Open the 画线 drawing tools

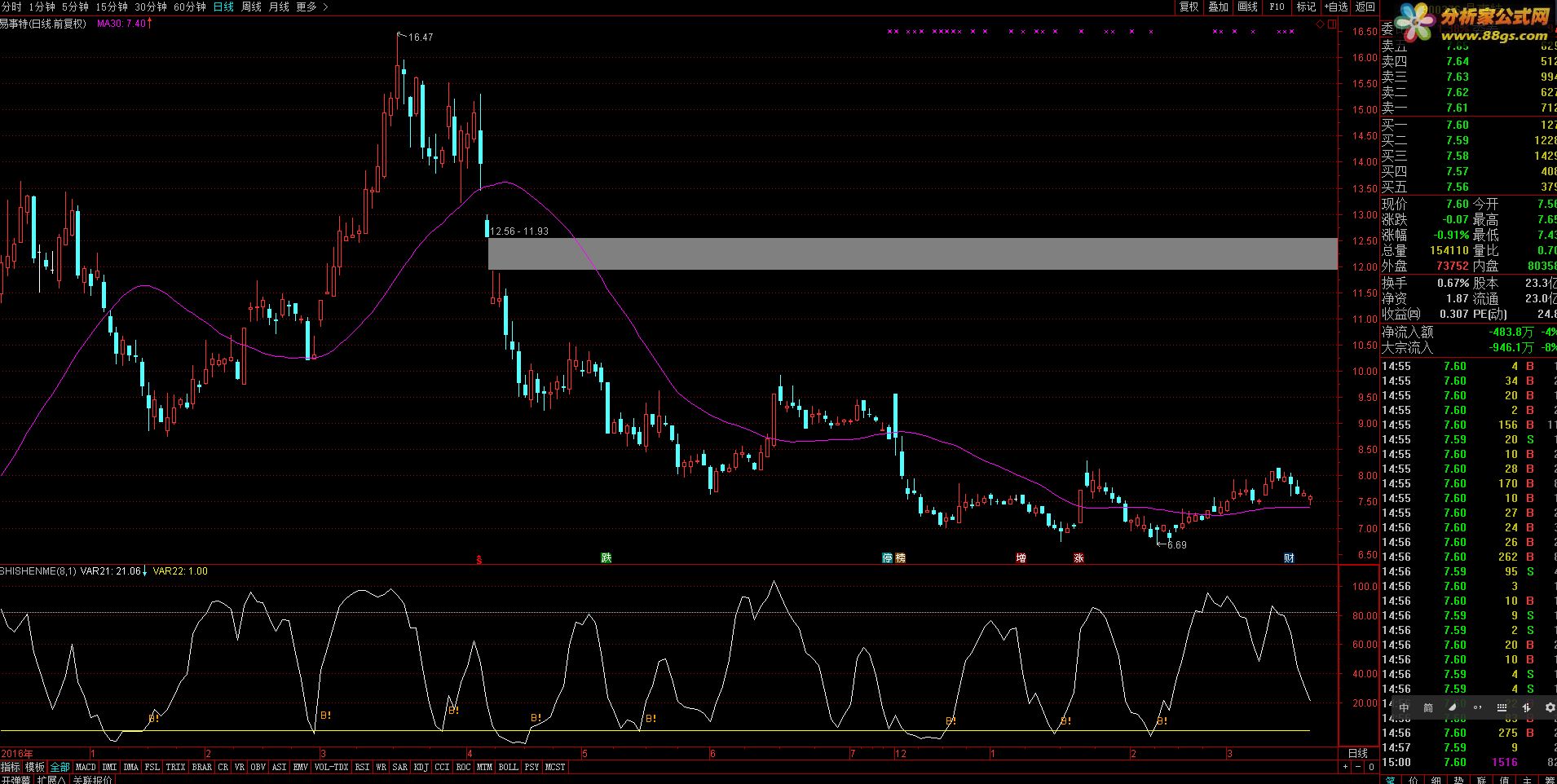(1248, 7)
